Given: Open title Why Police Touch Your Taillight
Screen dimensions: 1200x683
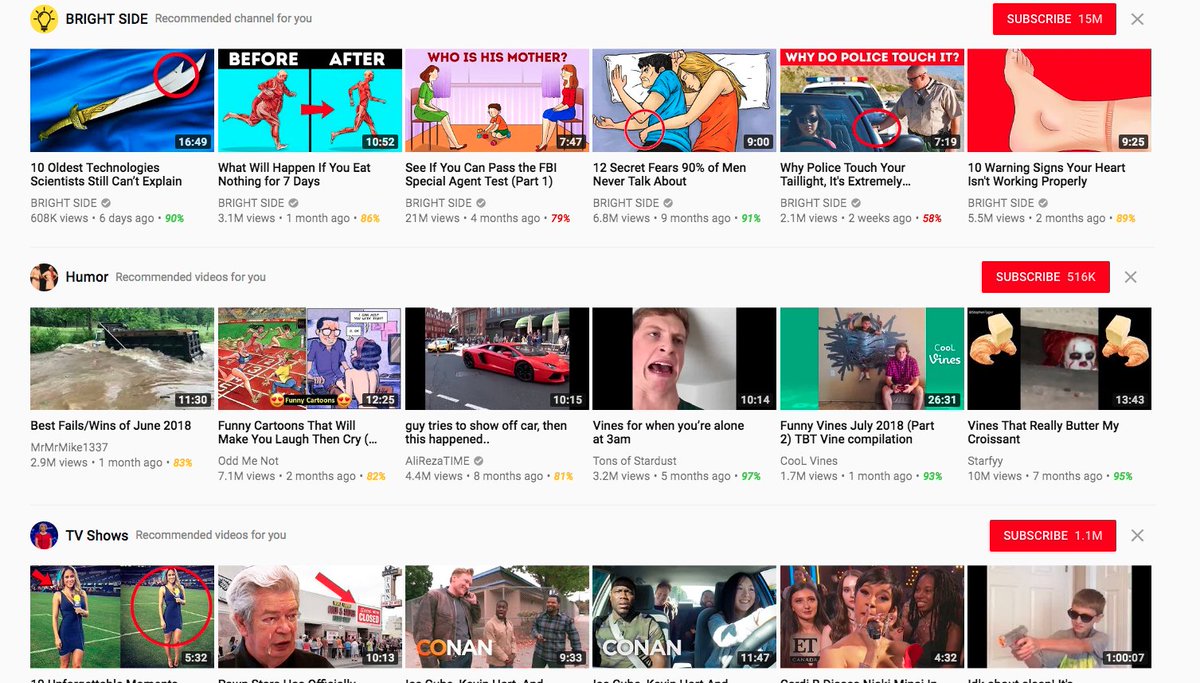Looking at the screenshot, I should pos(846,175).
